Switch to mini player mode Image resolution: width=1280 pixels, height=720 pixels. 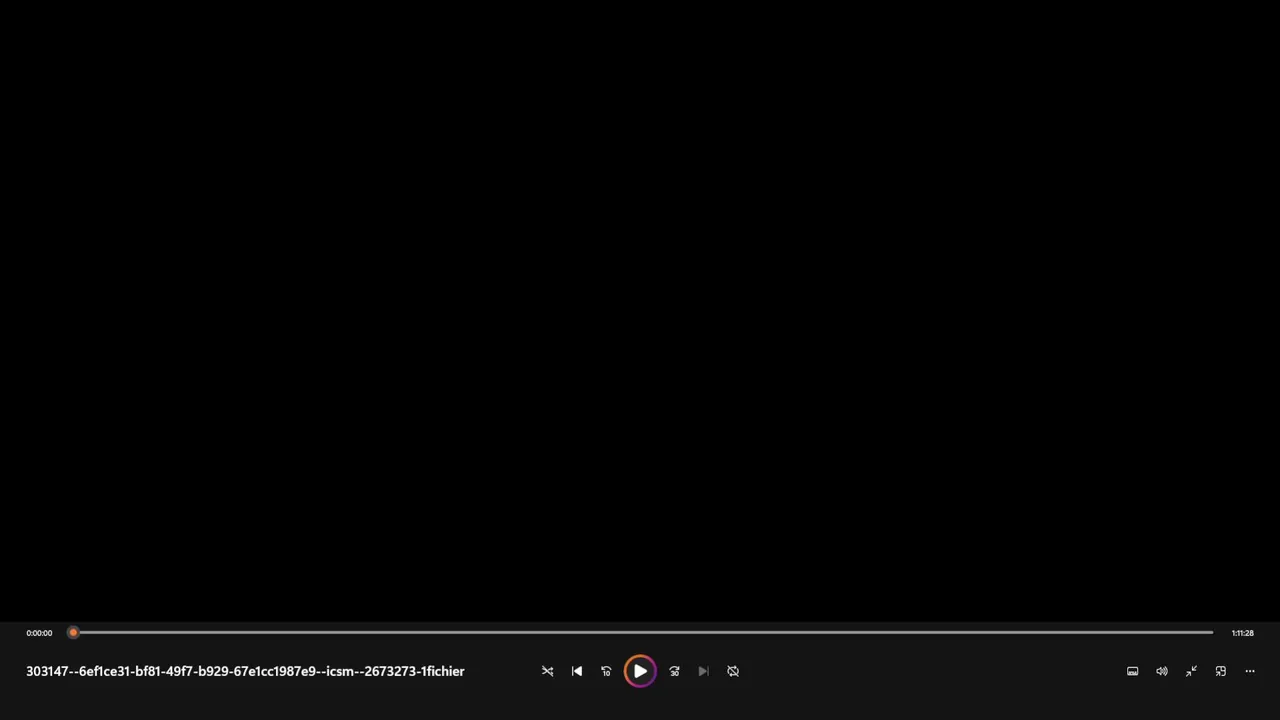[1220, 671]
